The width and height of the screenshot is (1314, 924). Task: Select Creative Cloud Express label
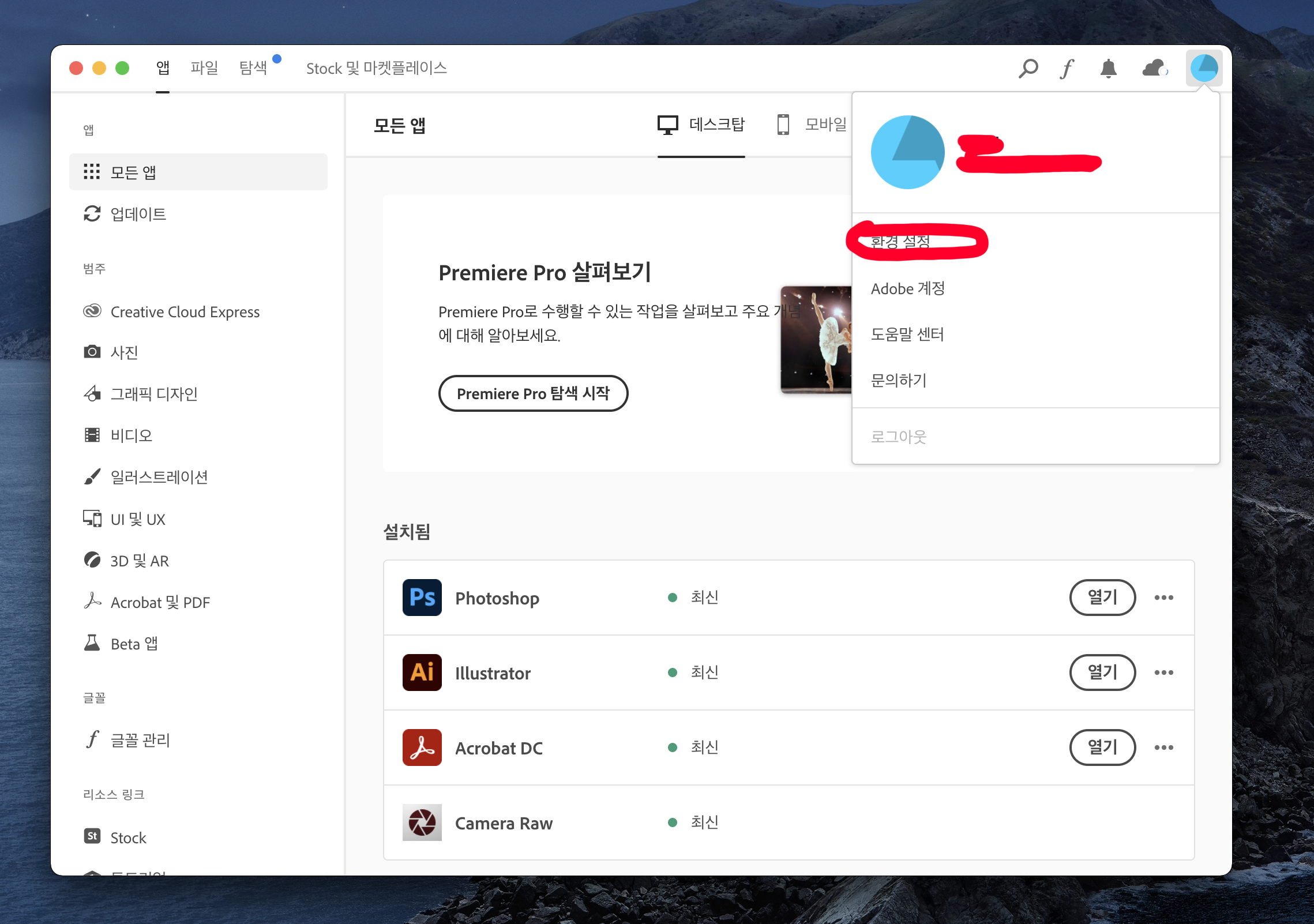point(185,311)
